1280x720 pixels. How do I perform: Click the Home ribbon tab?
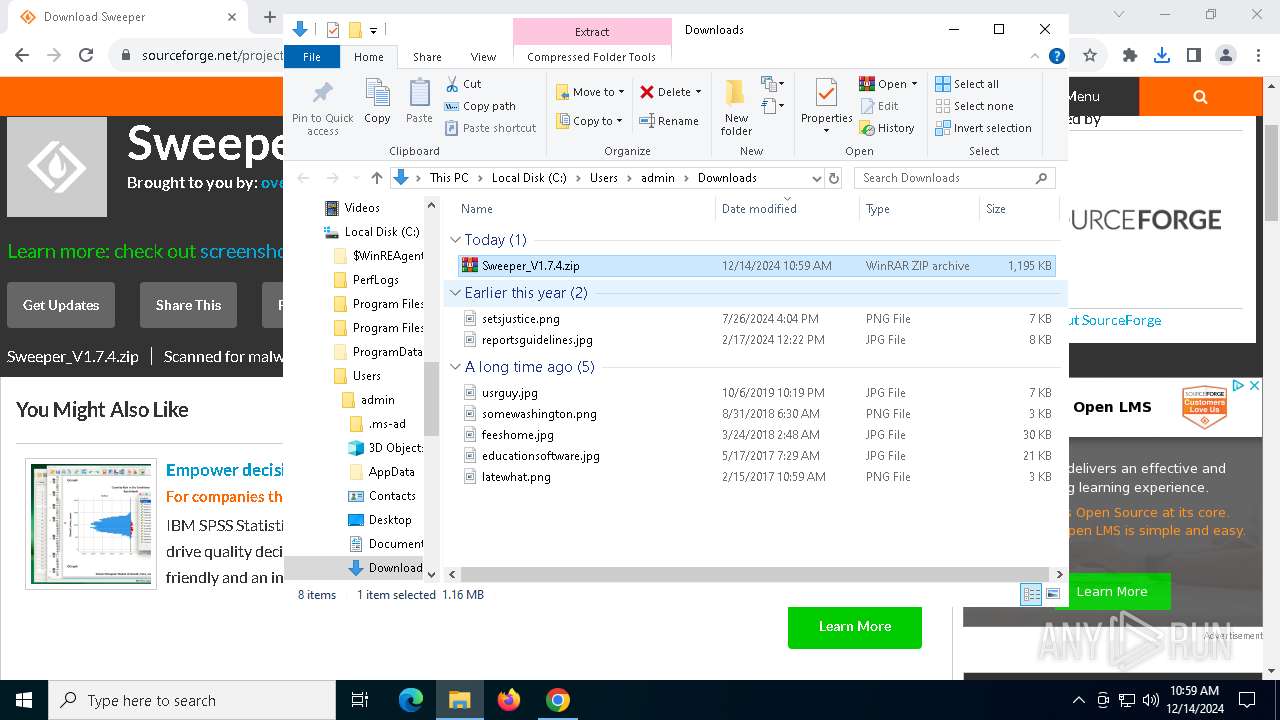(x=368, y=57)
